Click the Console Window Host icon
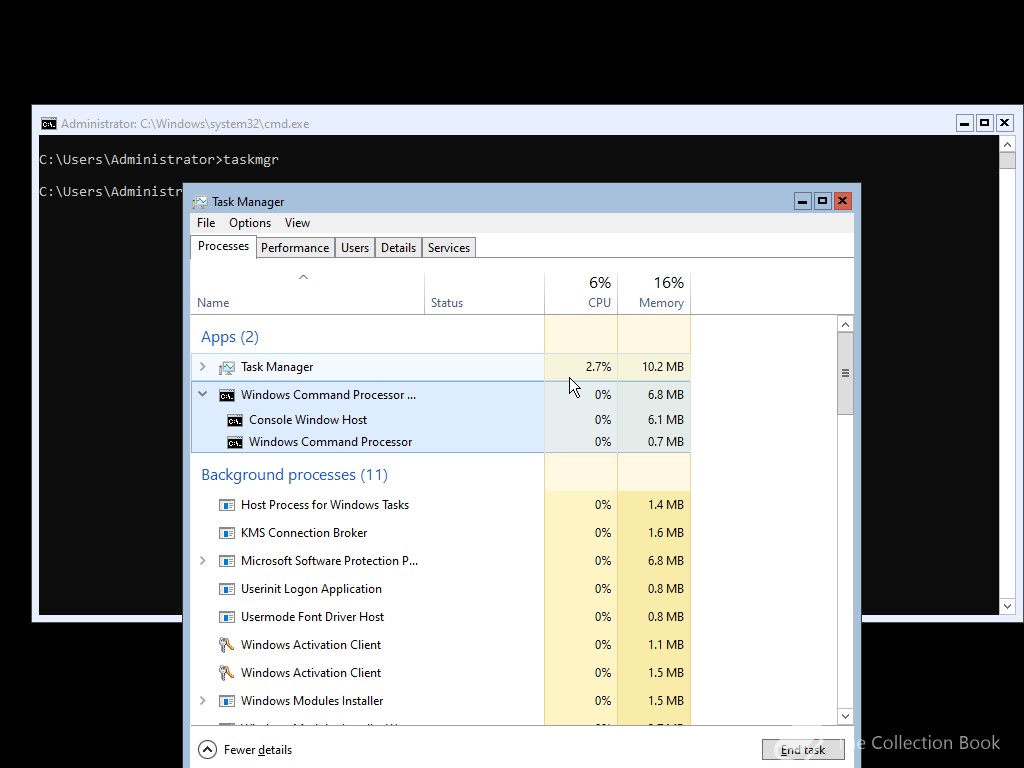1024x768 pixels. (x=234, y=420)
